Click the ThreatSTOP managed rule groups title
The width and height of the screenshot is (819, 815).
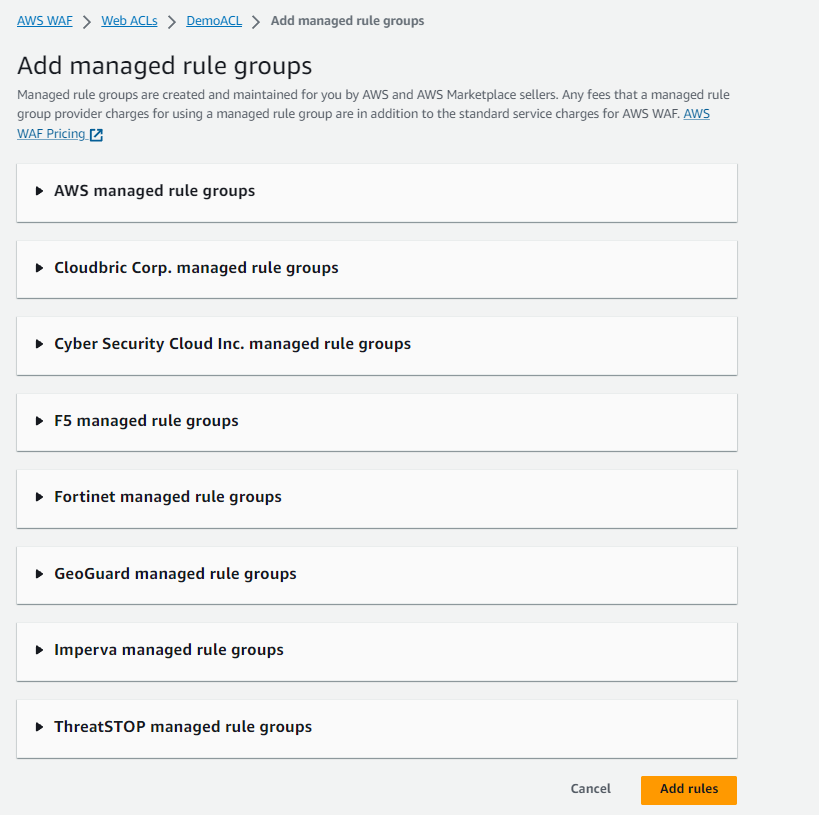[183, 727]
